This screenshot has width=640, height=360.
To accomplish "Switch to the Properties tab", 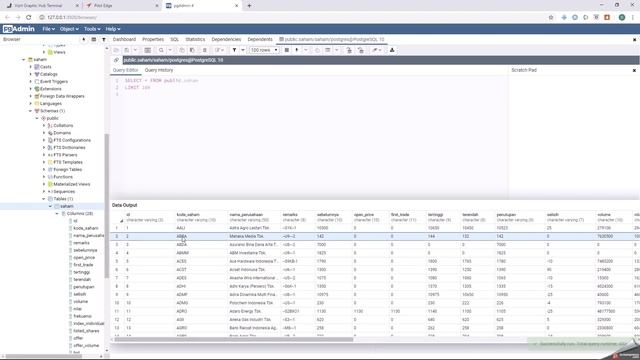I will pyautogui.click(x=153, y=40).
